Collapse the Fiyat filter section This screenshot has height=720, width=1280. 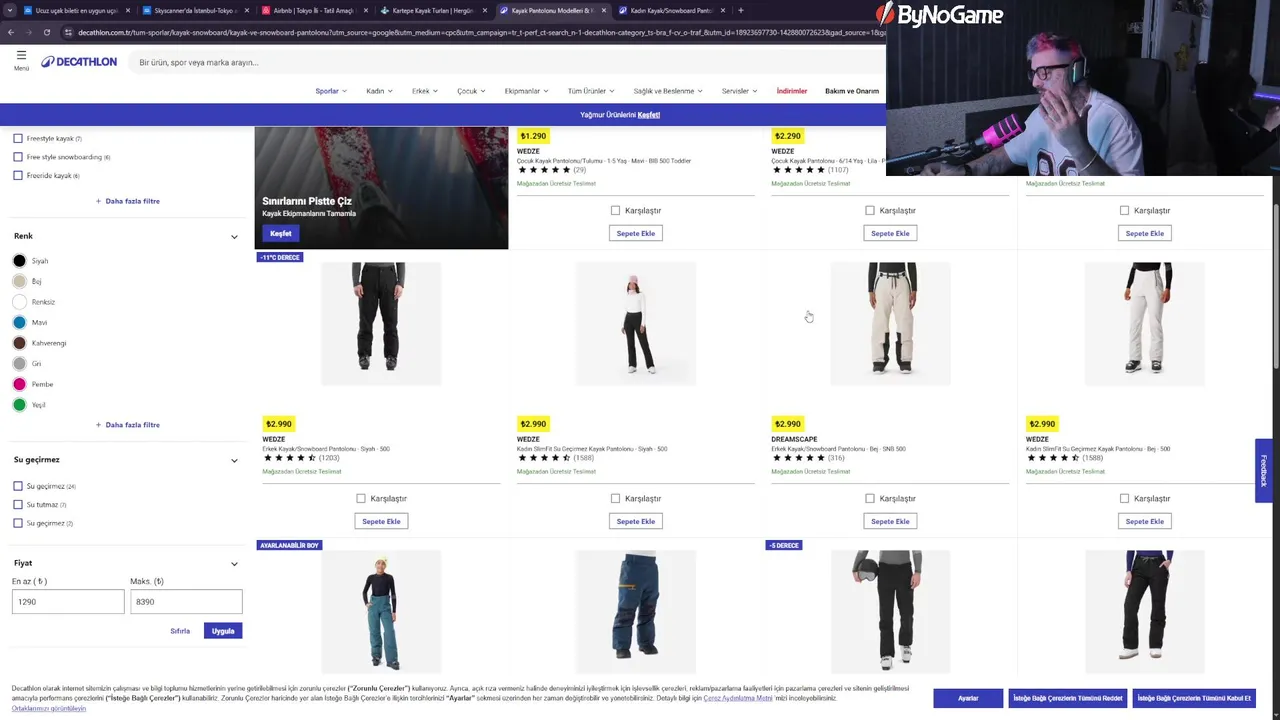234,564
